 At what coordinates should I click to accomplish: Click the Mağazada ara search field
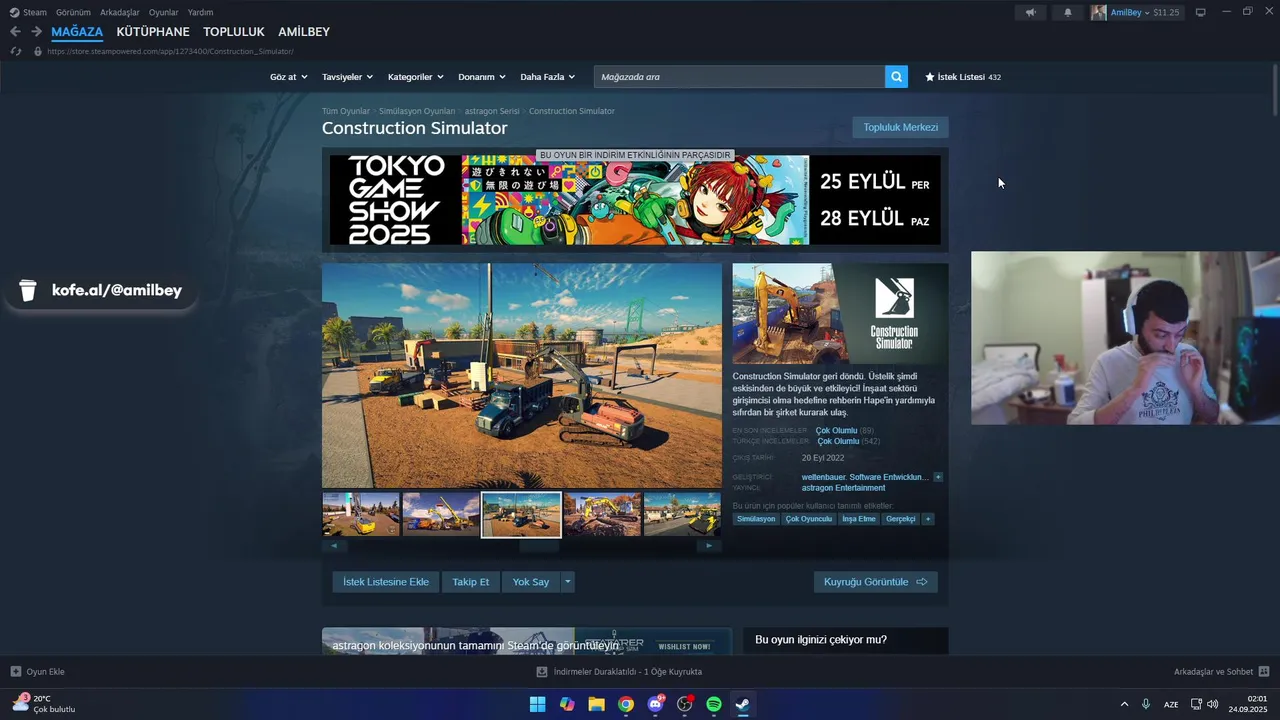[739, 76]
